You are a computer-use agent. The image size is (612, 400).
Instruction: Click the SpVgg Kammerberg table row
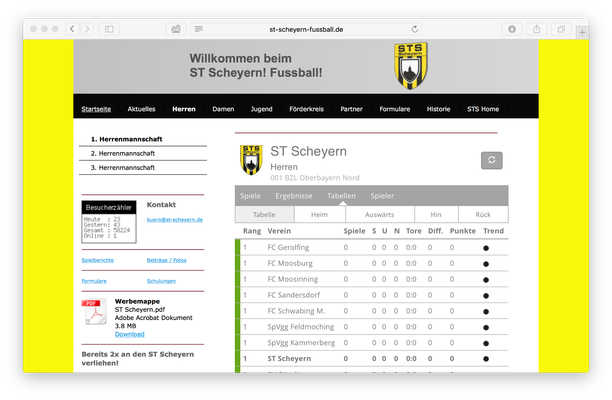click(x=372, y=343)
